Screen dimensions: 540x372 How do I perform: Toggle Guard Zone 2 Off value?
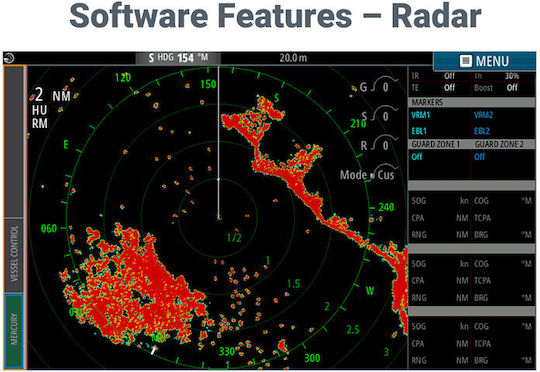(x=479, y=157)
